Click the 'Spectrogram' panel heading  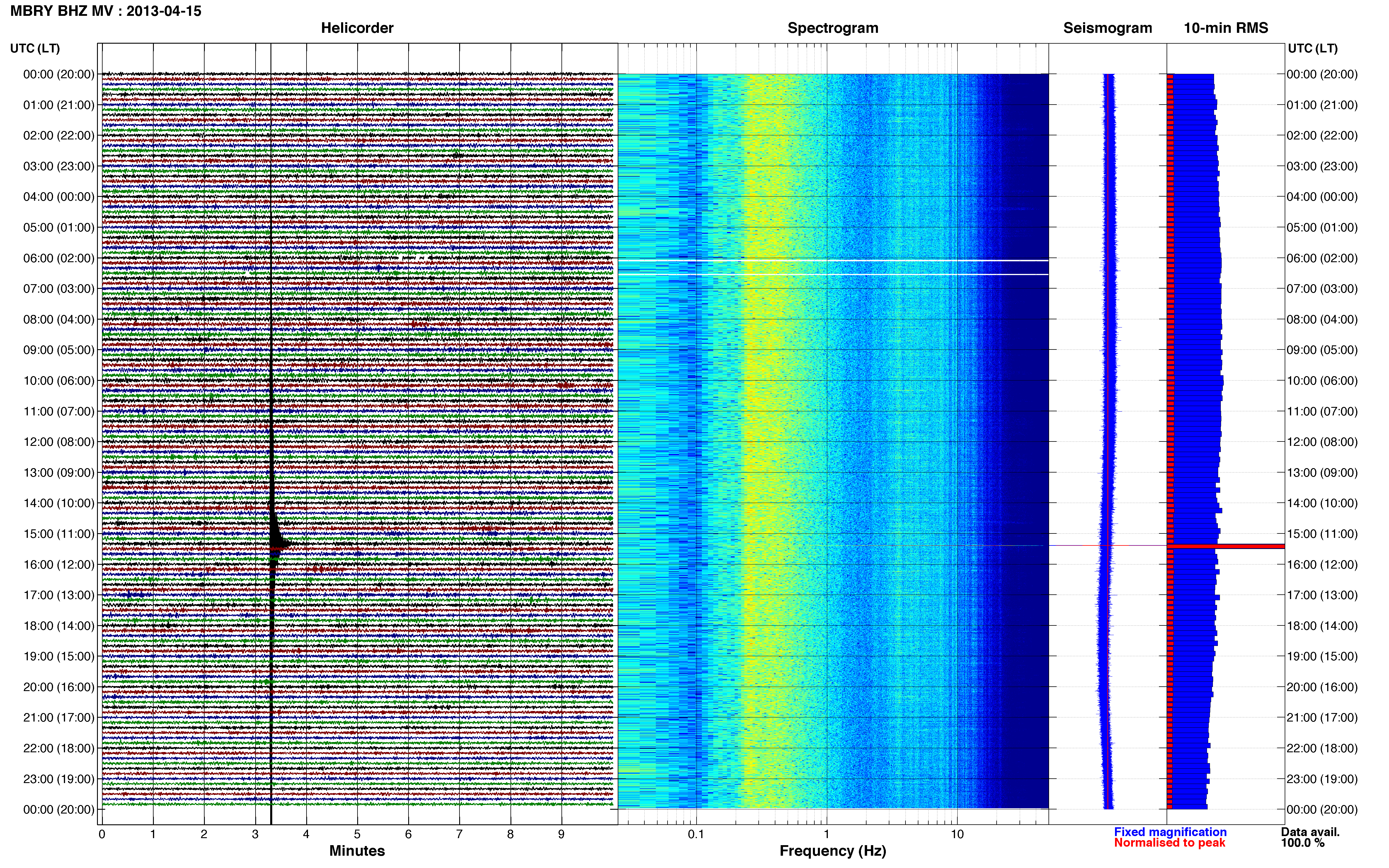point(833,28)
